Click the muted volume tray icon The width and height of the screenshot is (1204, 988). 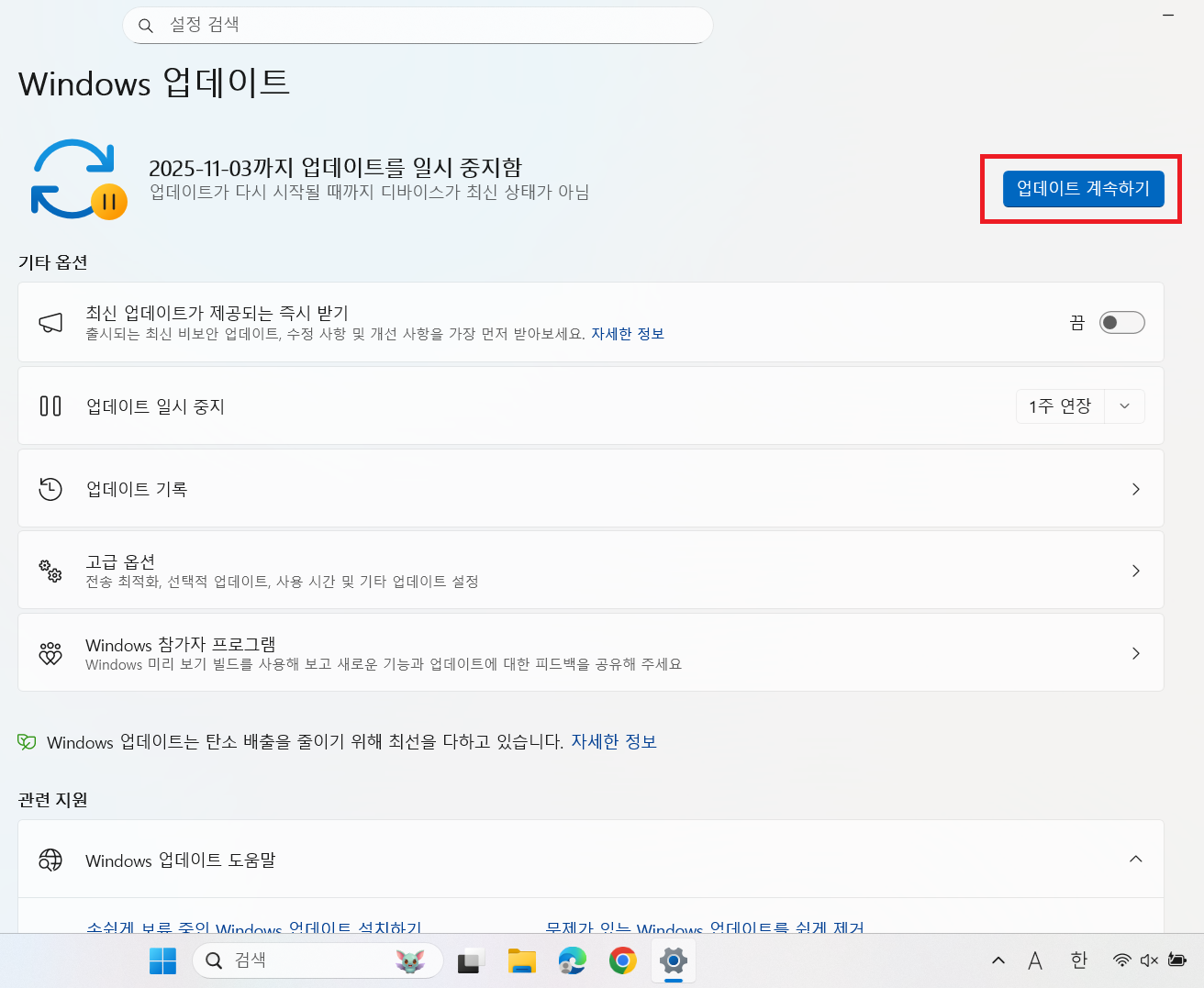click(1149, 960)
